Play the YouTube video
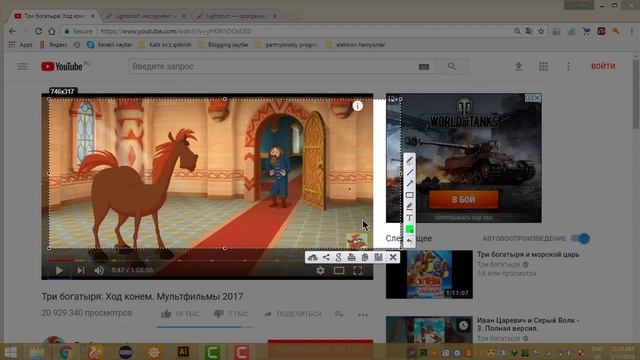 point(59,270)
